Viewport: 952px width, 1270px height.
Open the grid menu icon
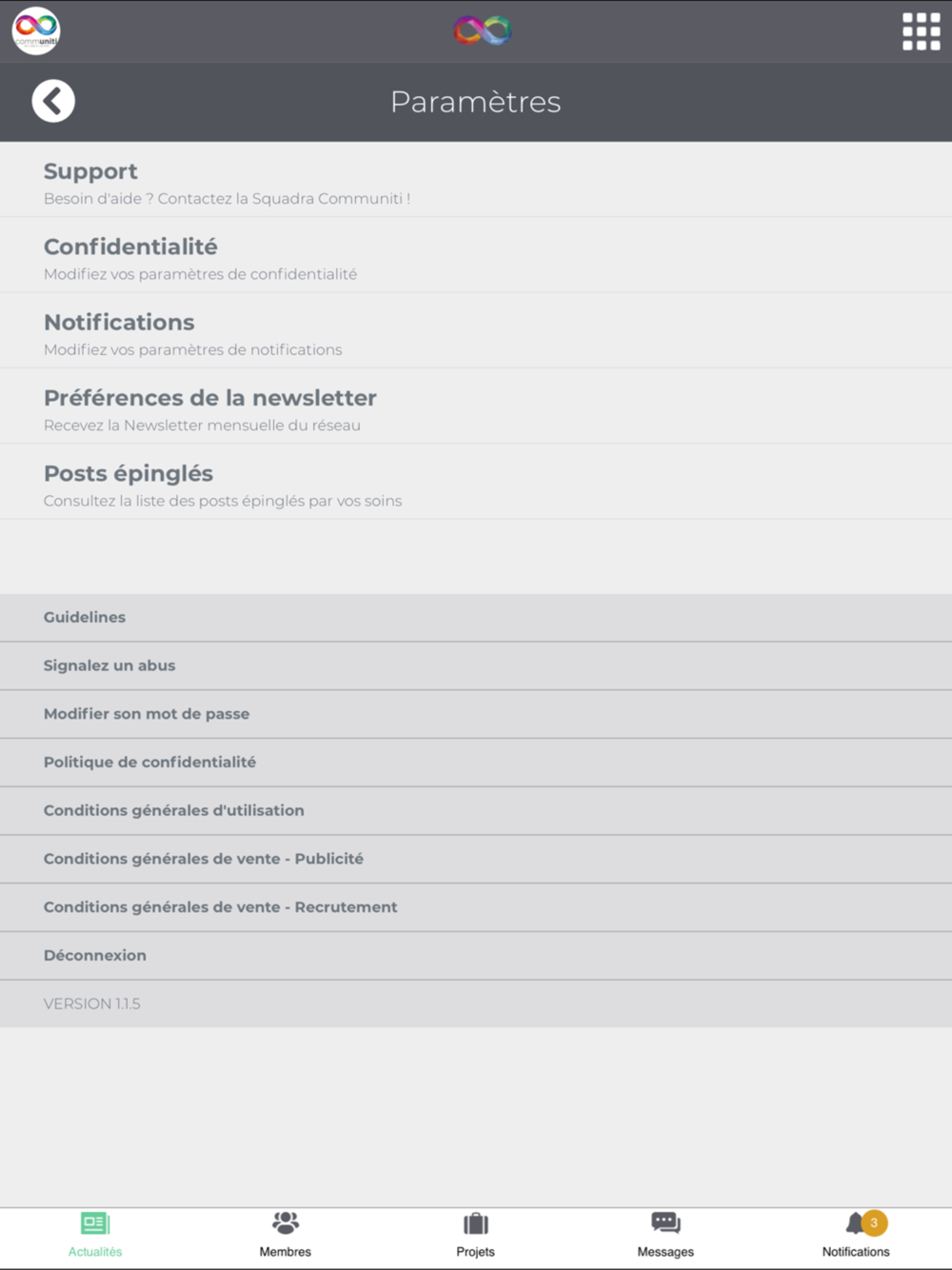921,31
